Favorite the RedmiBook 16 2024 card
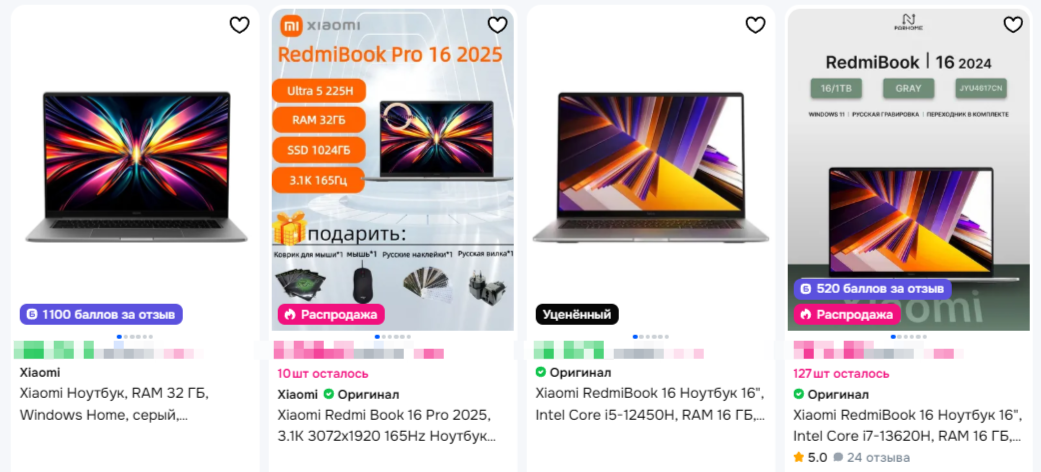This screenshot has width=1041, height=472. (x=1013, y=25)
